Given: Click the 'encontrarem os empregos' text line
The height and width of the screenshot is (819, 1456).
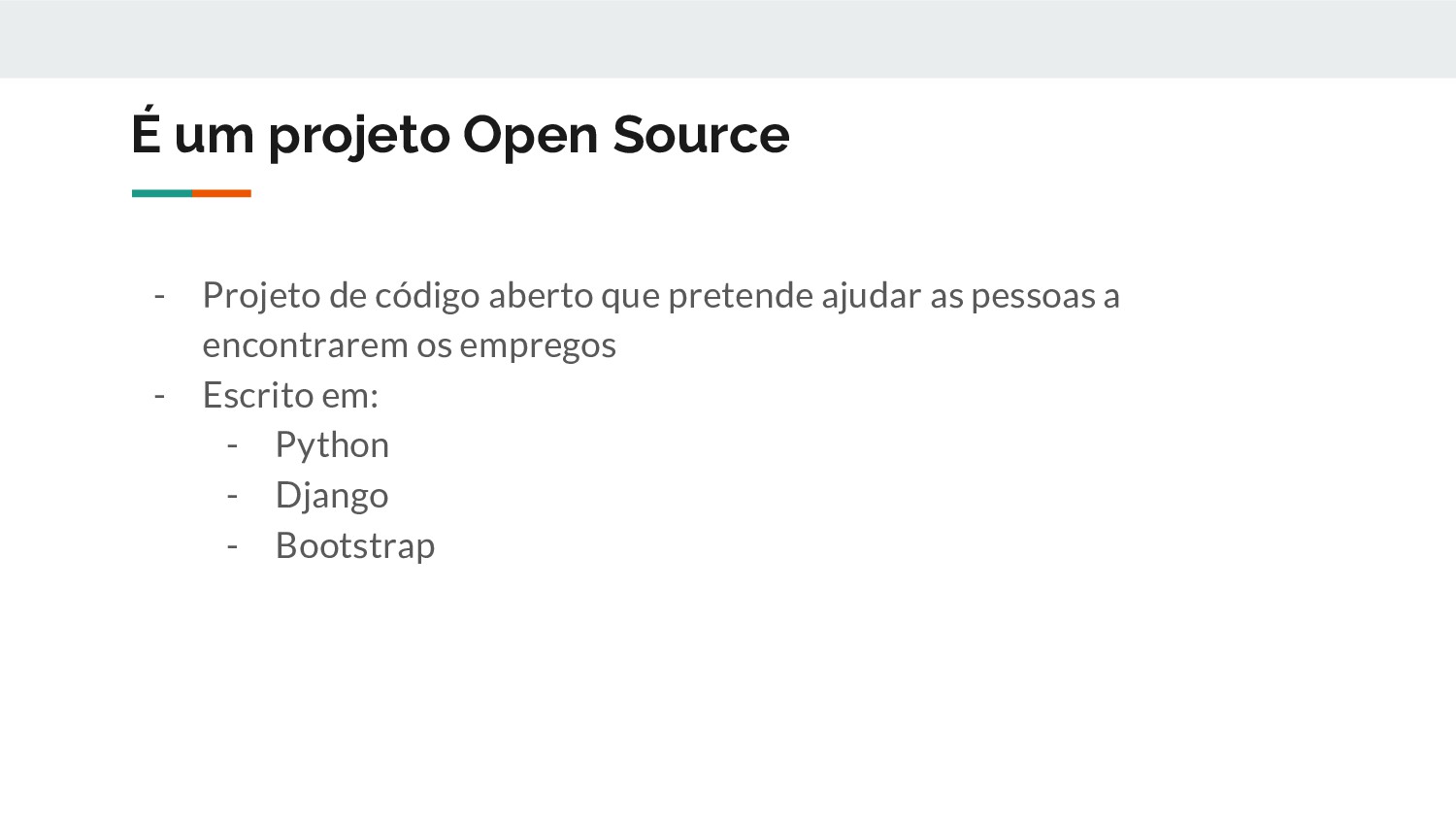Looking at the screenshot, I should pos(409,345).
